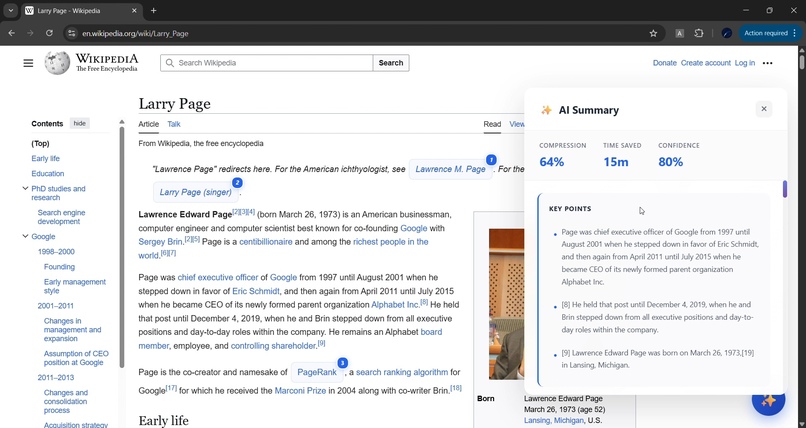Open the Marconi Prize link
Viewport: 806px width, 428px height.
(300, 390)
